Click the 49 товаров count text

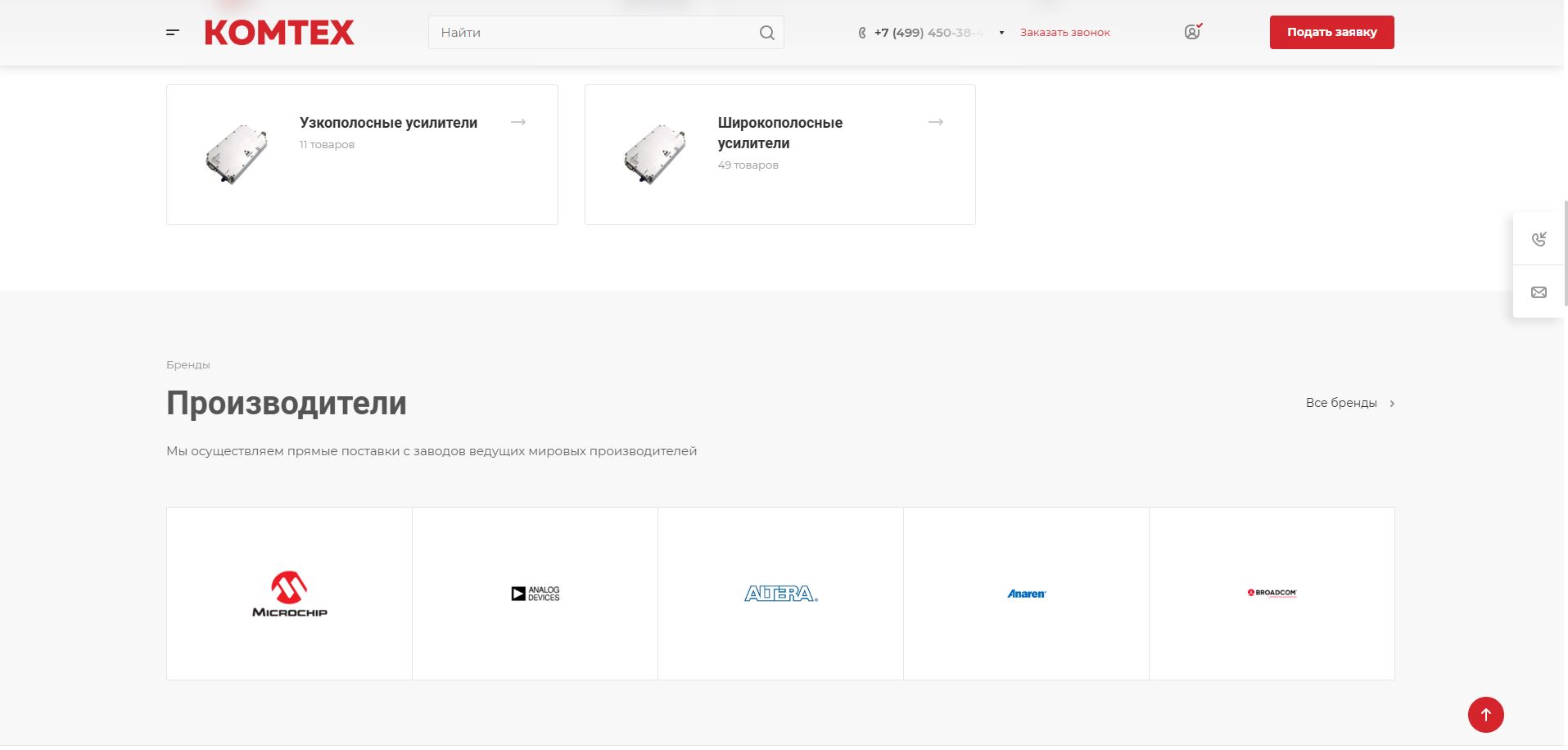coord(748,165)
